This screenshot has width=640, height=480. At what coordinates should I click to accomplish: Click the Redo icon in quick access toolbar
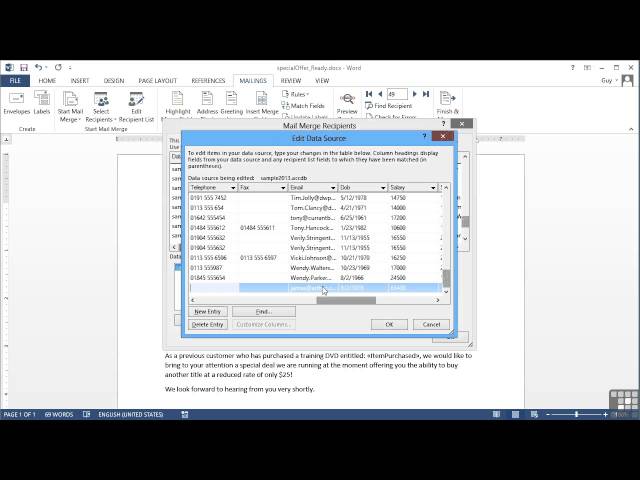pos(58,67)
